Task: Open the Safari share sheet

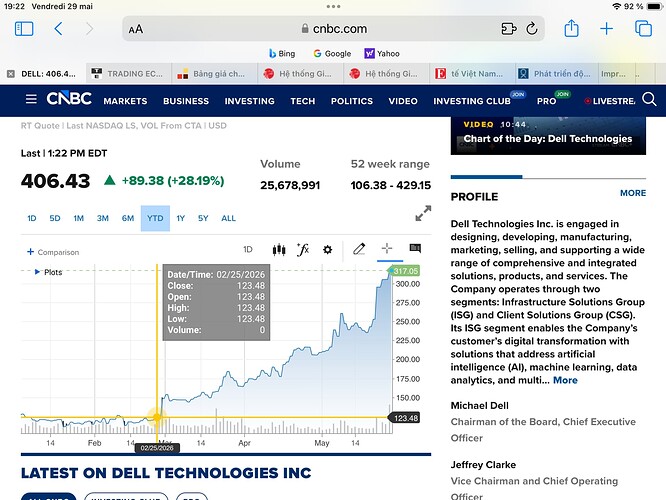Action: click(571, 28)
